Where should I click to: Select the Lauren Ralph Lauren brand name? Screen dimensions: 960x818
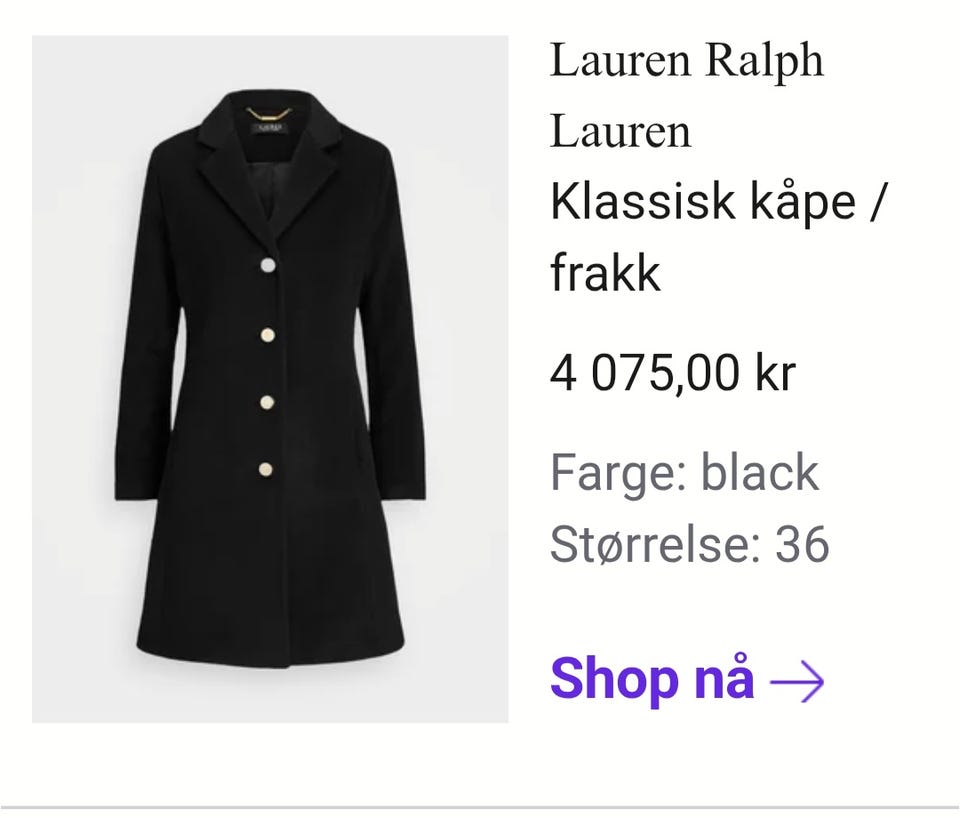coord(687,96)
